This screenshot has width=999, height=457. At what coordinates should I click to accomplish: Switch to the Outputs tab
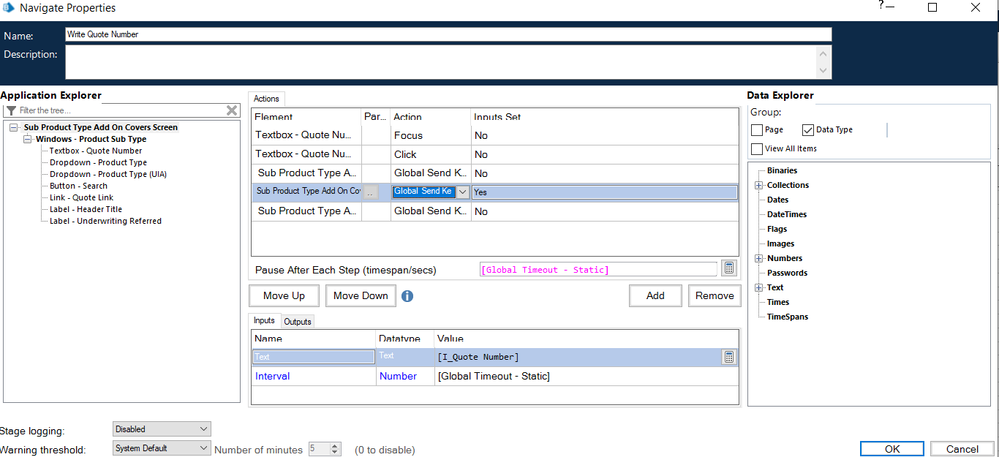click(298, 322)
